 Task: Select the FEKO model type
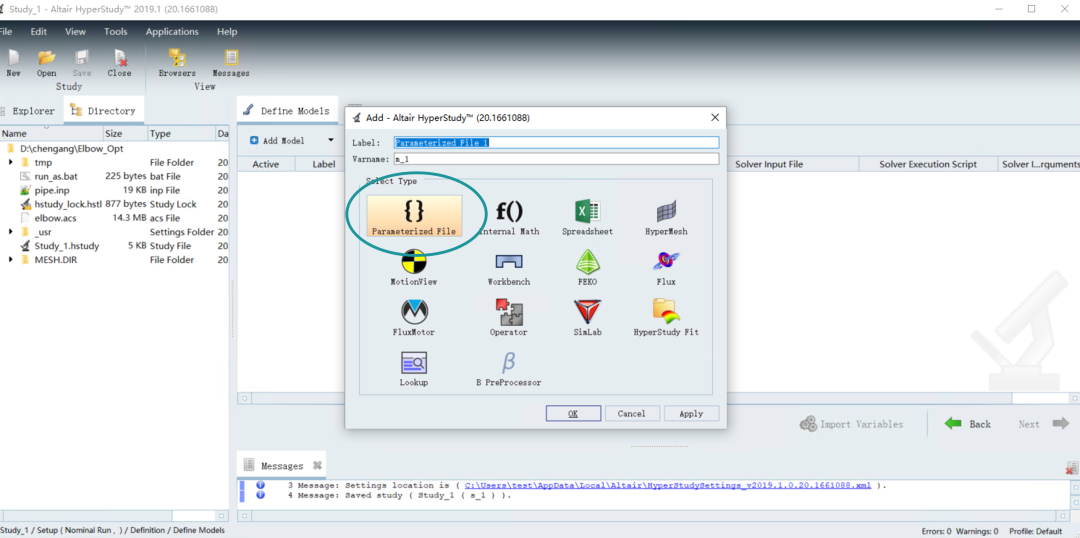coord(587,268)
